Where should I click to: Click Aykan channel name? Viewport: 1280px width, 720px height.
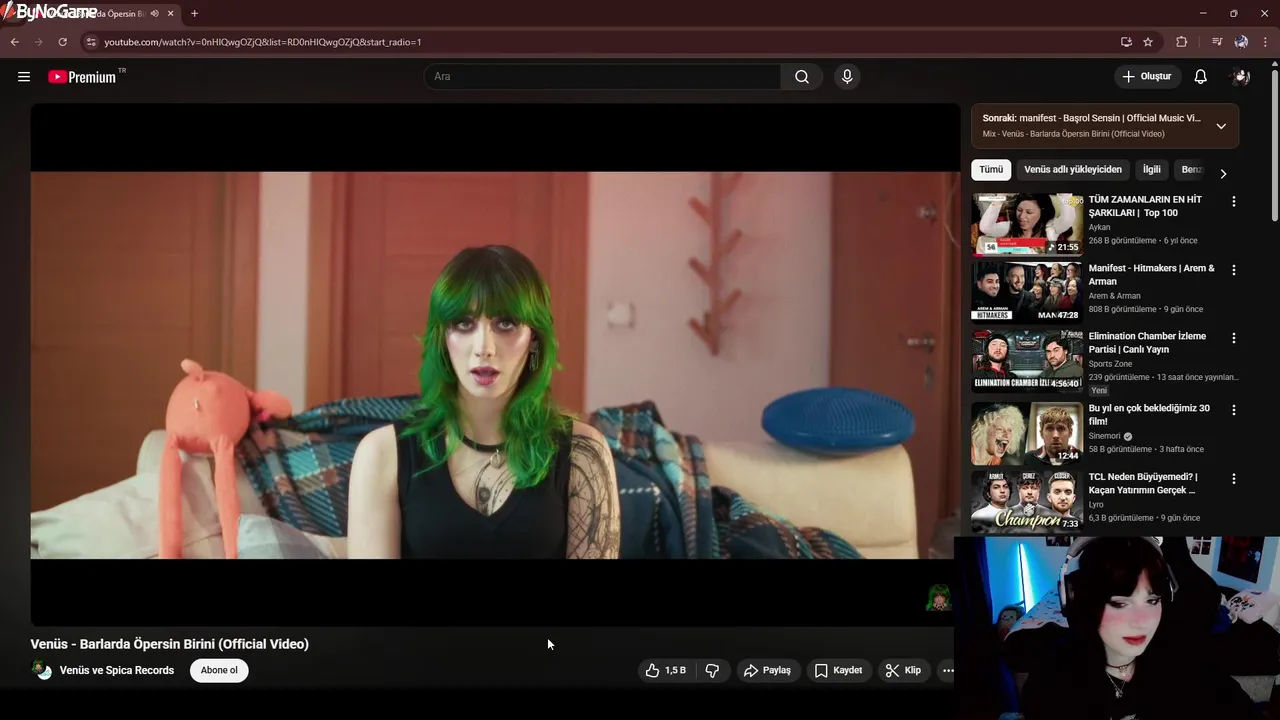1100,227
